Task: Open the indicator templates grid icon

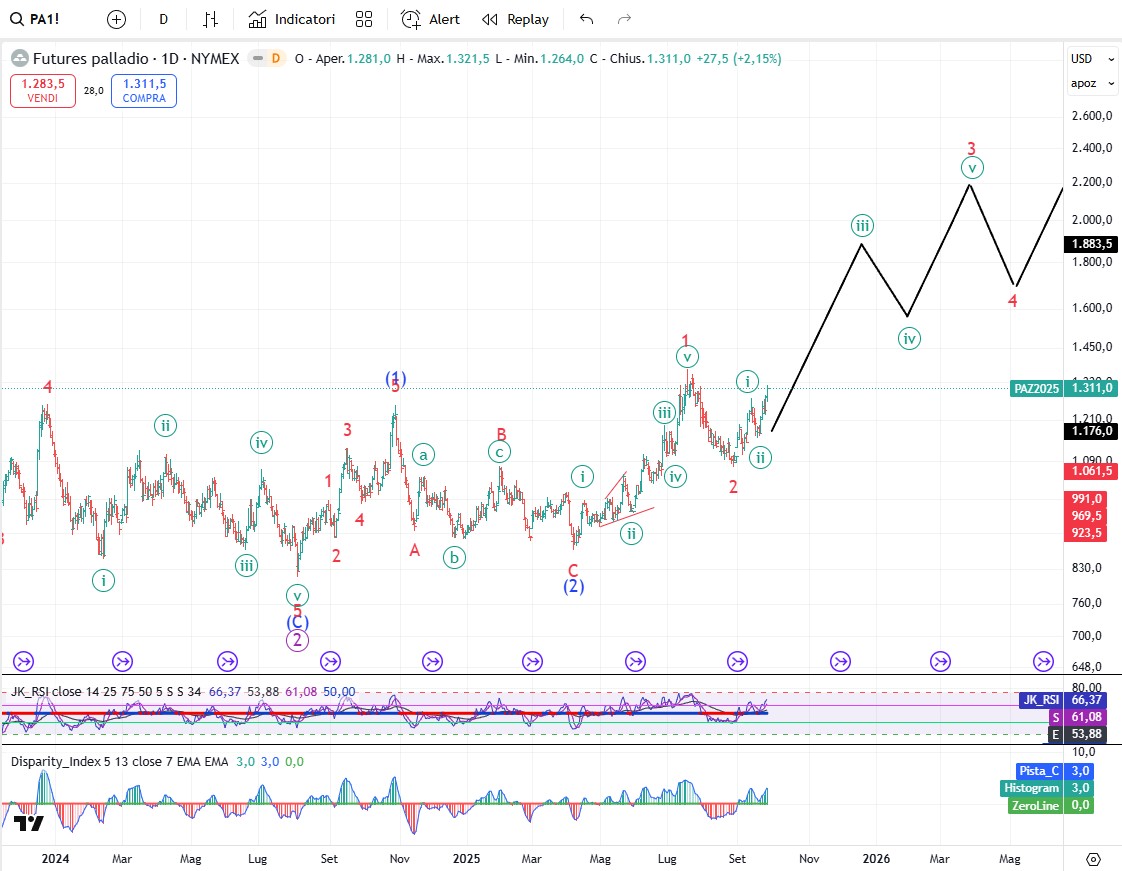Action: click(x=364, y=19)
